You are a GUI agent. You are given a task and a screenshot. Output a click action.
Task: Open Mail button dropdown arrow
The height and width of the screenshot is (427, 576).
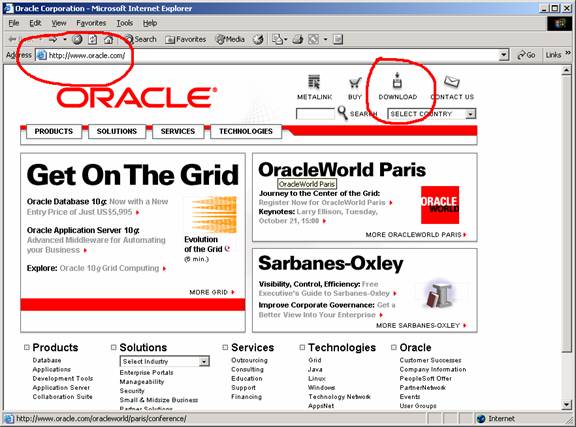286,39
